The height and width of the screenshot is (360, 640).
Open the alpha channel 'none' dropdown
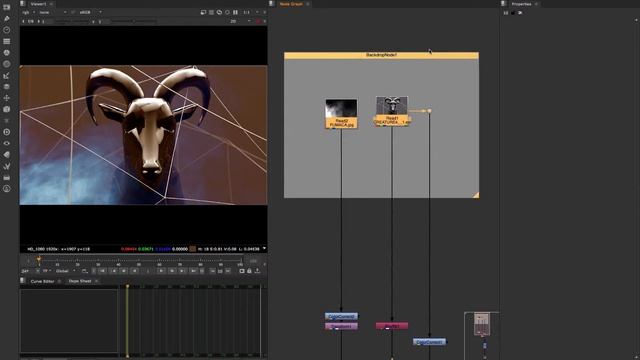click(52, 13)
